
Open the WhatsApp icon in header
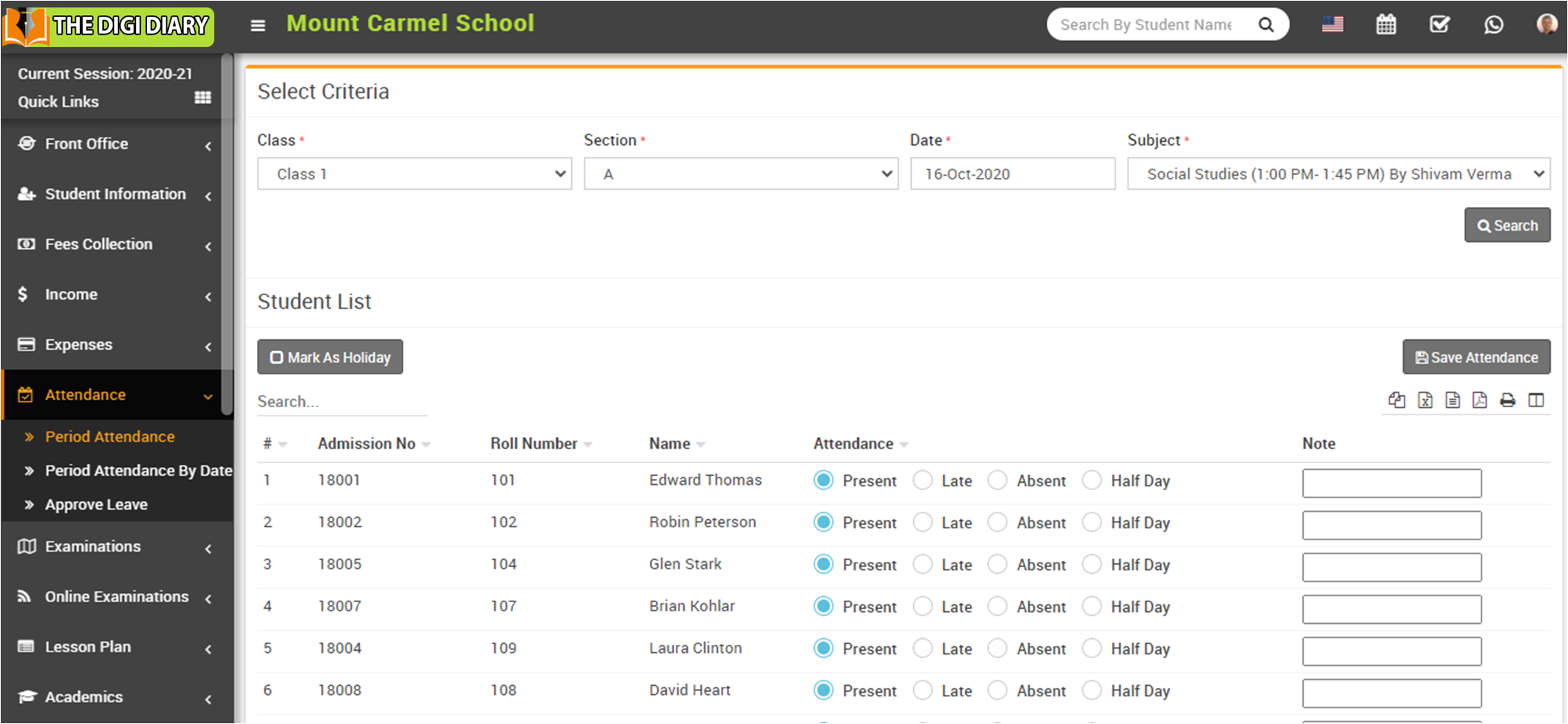[x=1493, y=25]
